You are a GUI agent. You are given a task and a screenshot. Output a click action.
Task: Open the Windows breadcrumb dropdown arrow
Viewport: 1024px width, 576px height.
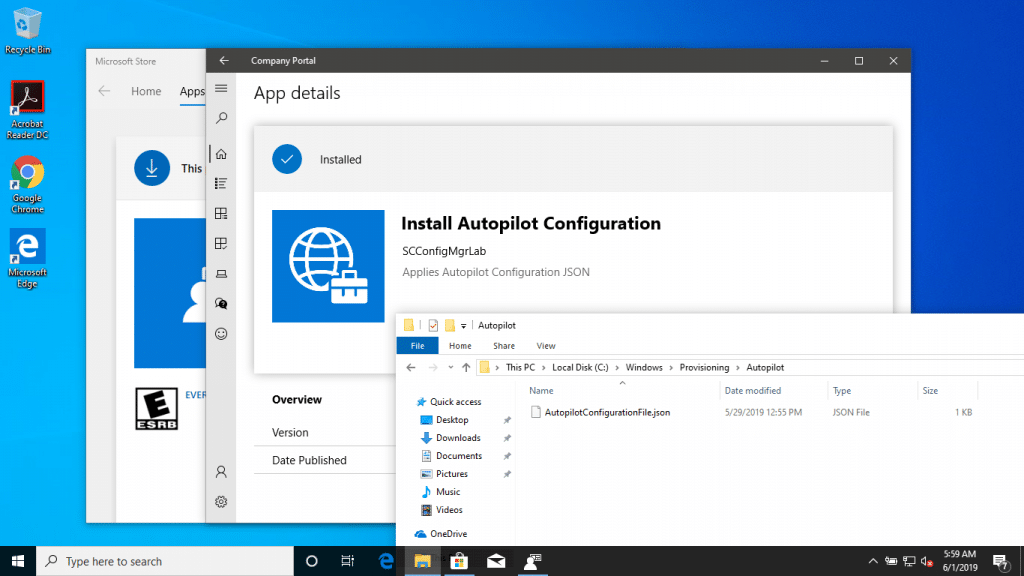coord(670,367)
